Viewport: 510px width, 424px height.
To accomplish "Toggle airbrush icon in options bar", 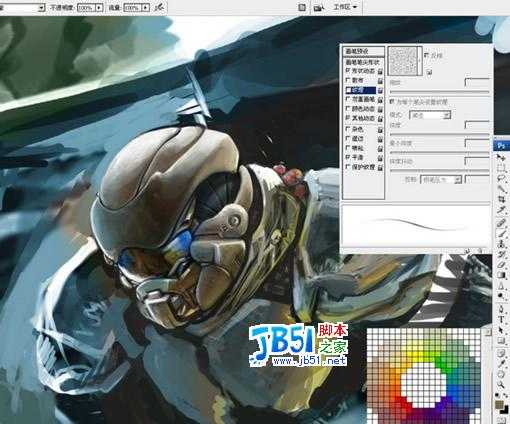I will [160, 7].
